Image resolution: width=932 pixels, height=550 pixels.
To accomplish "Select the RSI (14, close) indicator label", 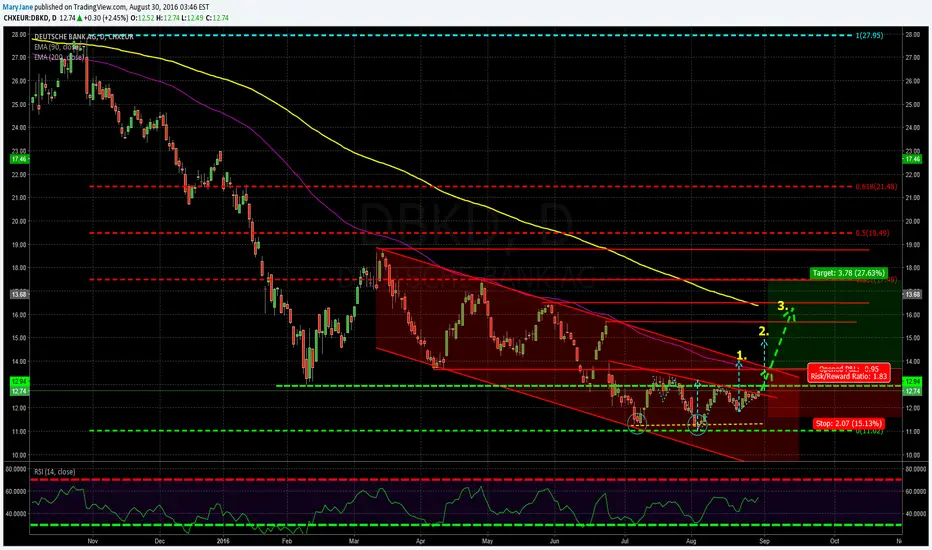I will 55,472.
